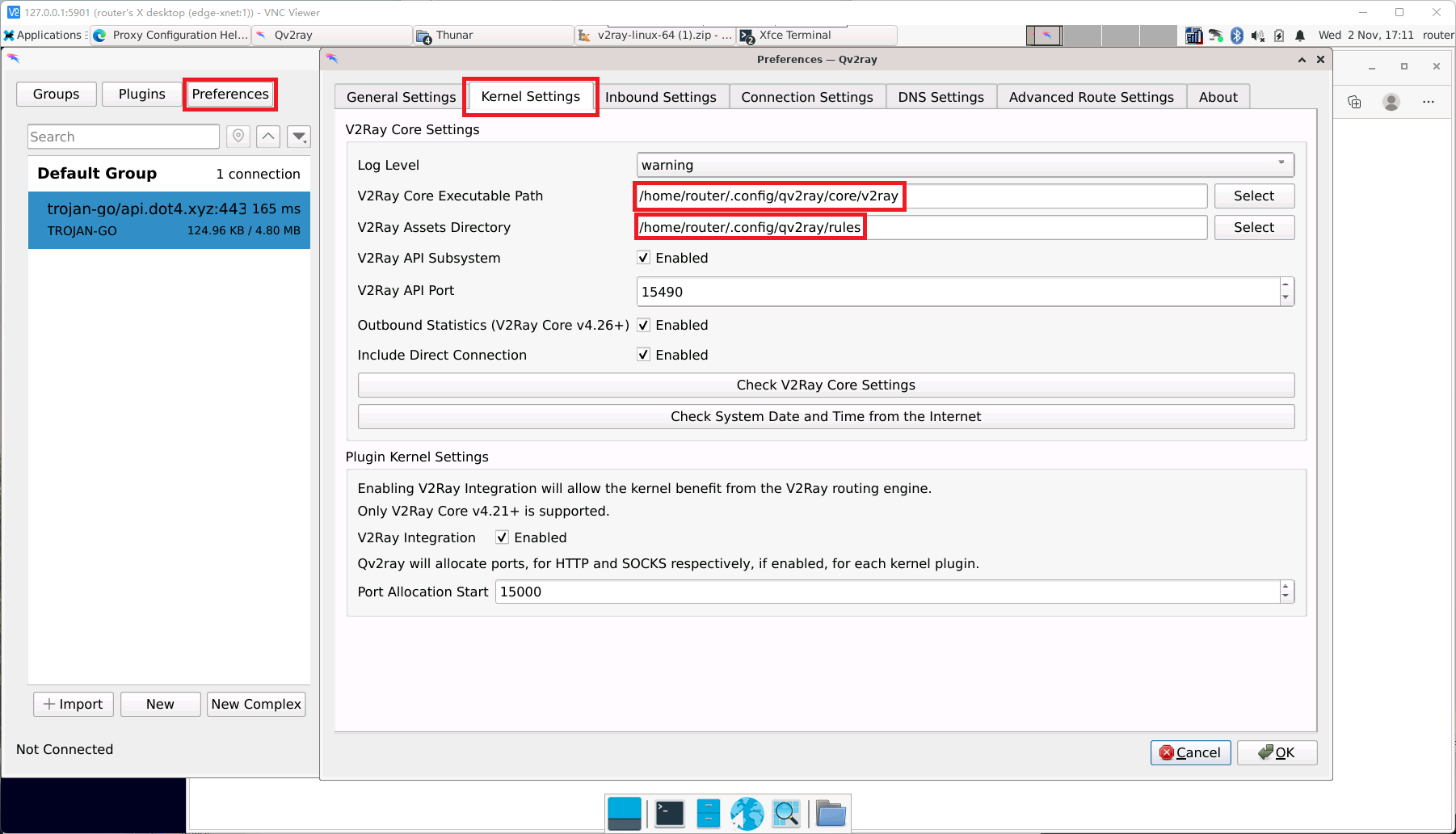1456x834 pixels.
Task: Switch to Xfce Terminal taskbar window
Action: pos(817,35)
